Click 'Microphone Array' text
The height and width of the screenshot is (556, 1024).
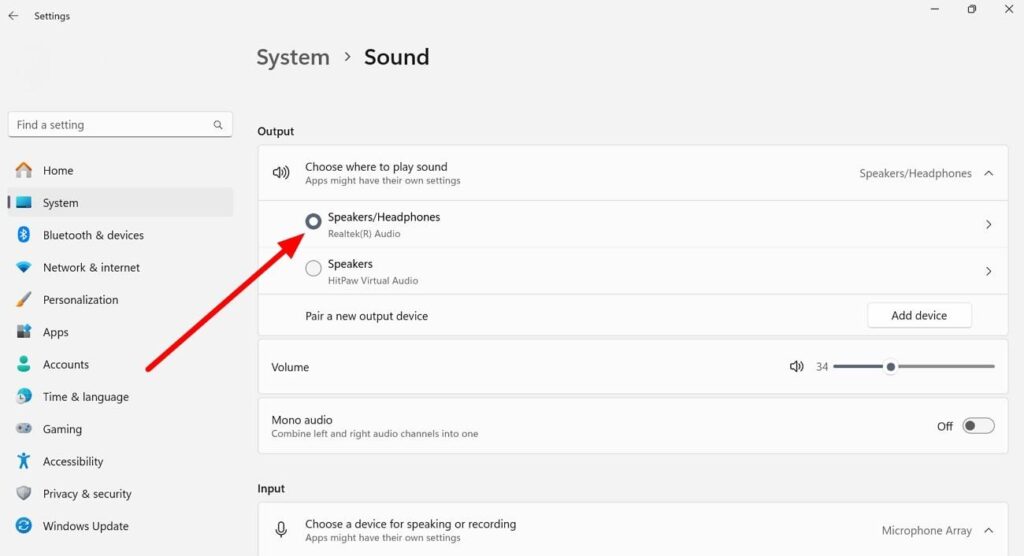point(927,531)
